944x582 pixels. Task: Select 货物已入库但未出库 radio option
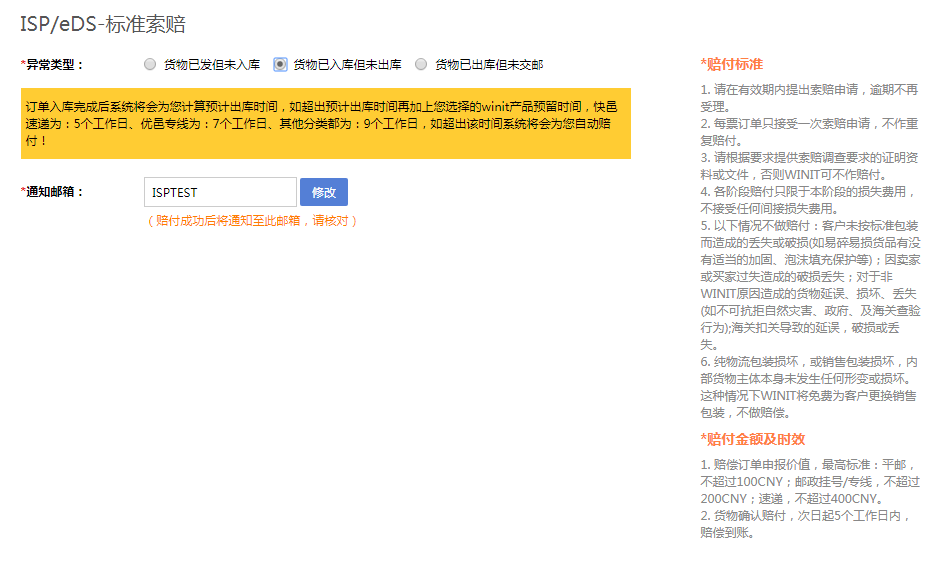click(x=280, y=64)
